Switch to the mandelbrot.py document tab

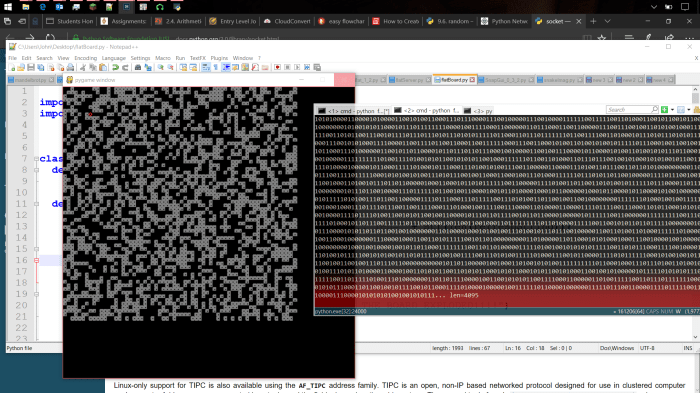31,80
